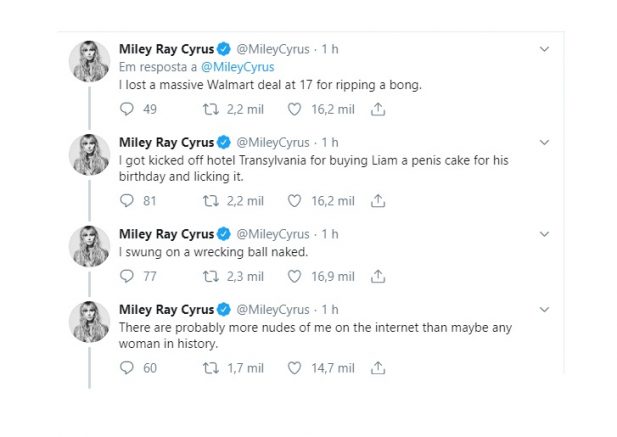617x437 pixels.
Task: Like the Walmart deal tweet
Action: (294, 109)
